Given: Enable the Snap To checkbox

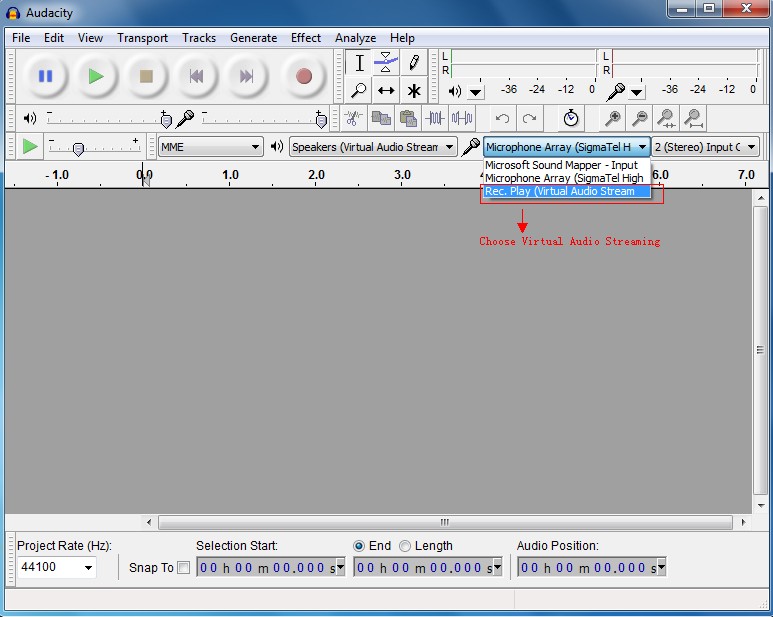Looking at the screenshot, I should pyautogui.click(x=183, y=568).
